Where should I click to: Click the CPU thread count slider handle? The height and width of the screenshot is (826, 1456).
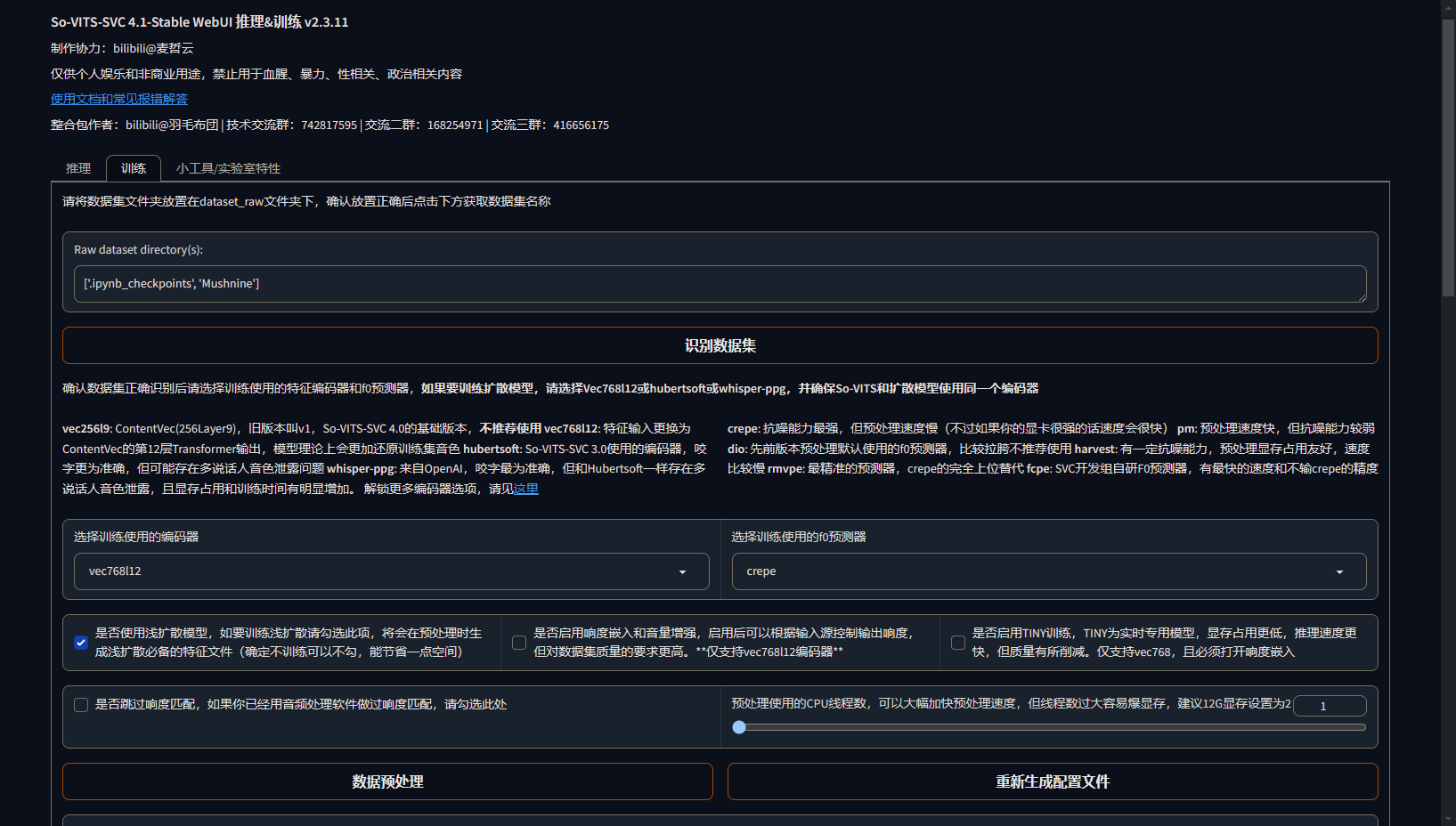[x=739, y=727]
